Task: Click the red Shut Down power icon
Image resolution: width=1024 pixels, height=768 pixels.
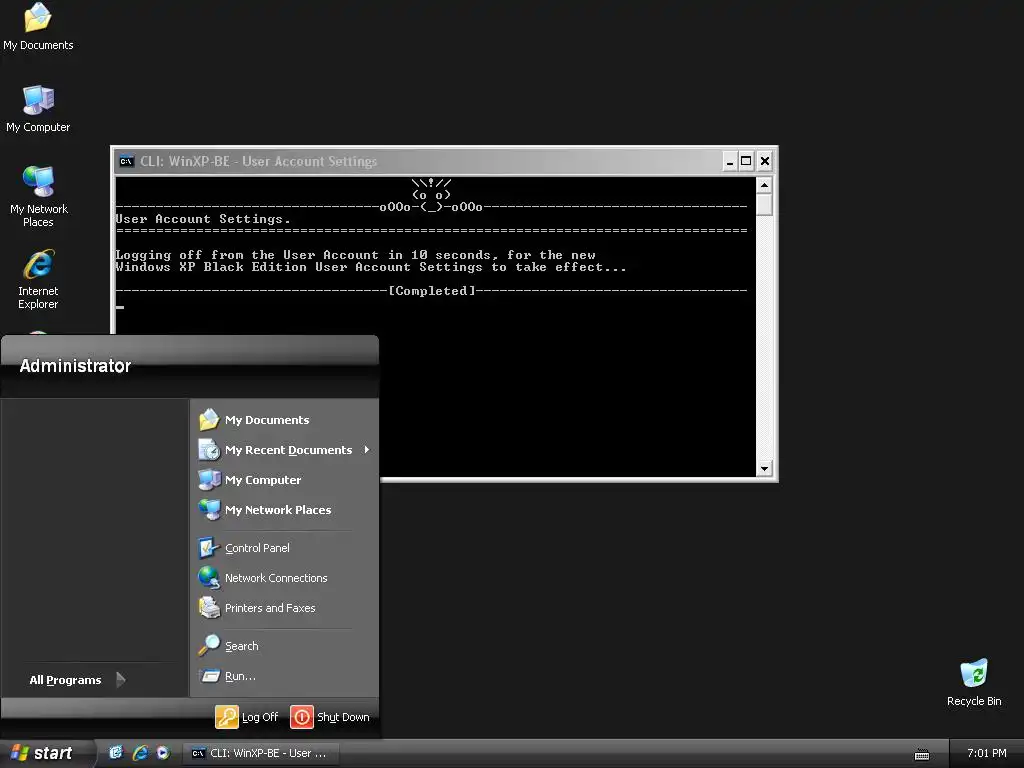Action: (x=302, y=716)
